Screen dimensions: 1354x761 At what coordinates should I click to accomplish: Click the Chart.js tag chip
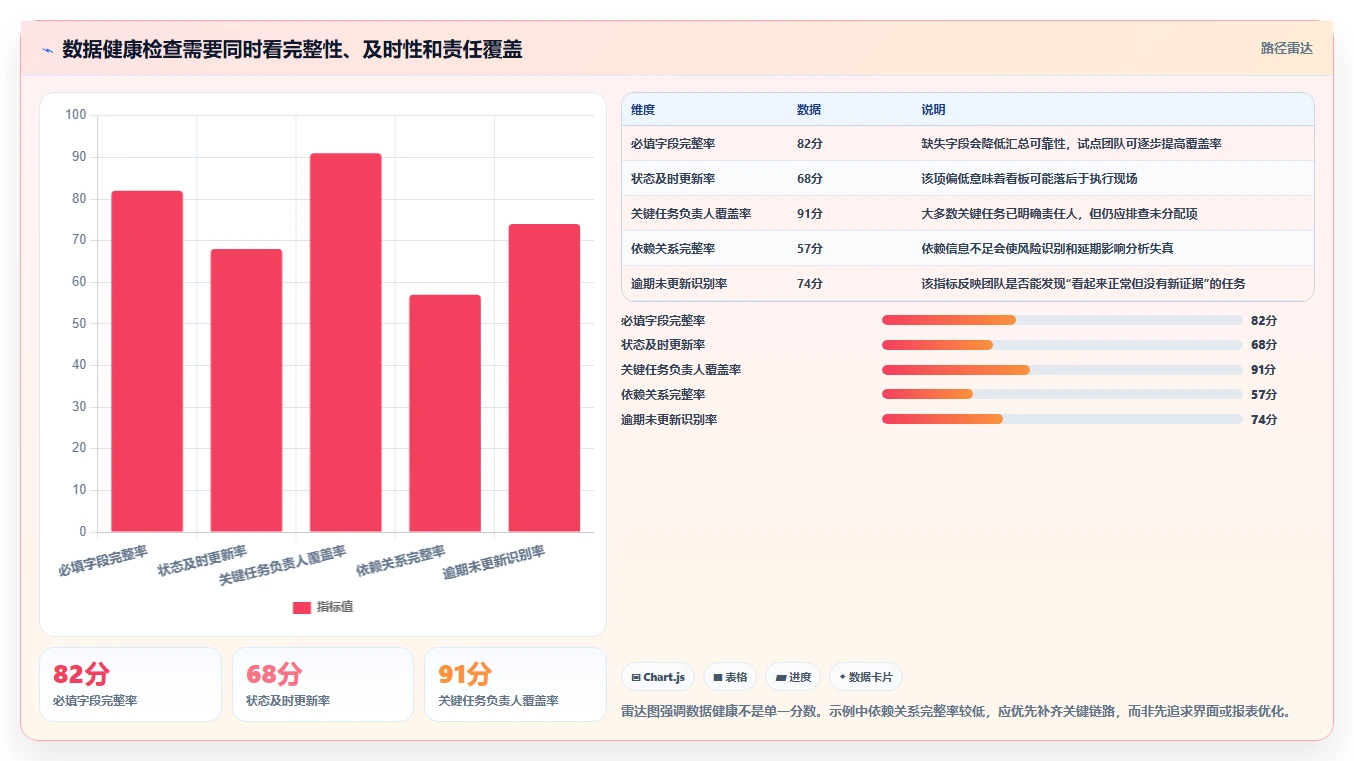click(658, 677)
